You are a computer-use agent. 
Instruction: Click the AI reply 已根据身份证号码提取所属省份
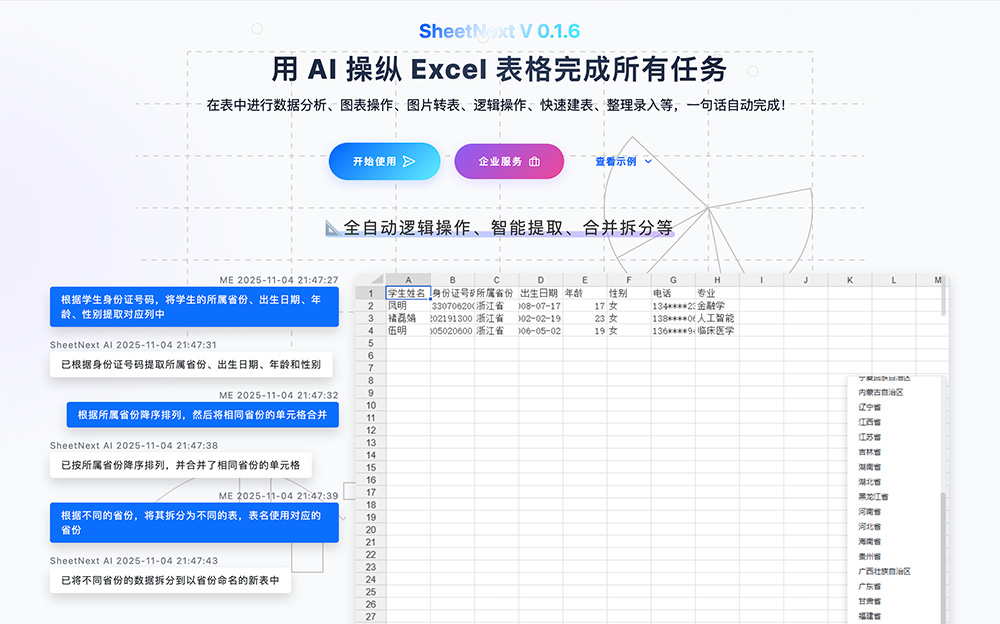191,364
